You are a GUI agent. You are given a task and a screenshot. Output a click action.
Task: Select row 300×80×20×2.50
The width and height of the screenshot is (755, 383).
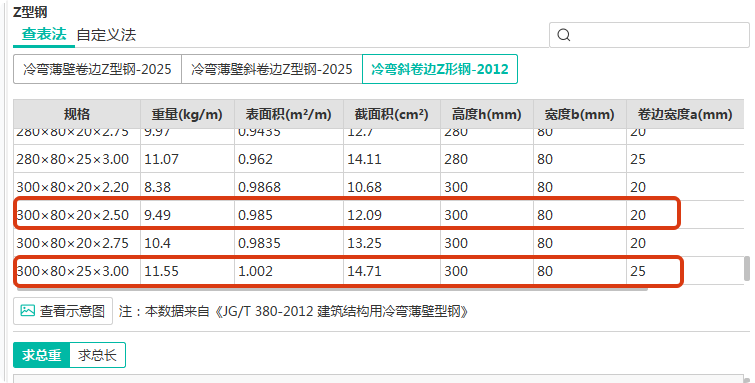tap(378, 215)
